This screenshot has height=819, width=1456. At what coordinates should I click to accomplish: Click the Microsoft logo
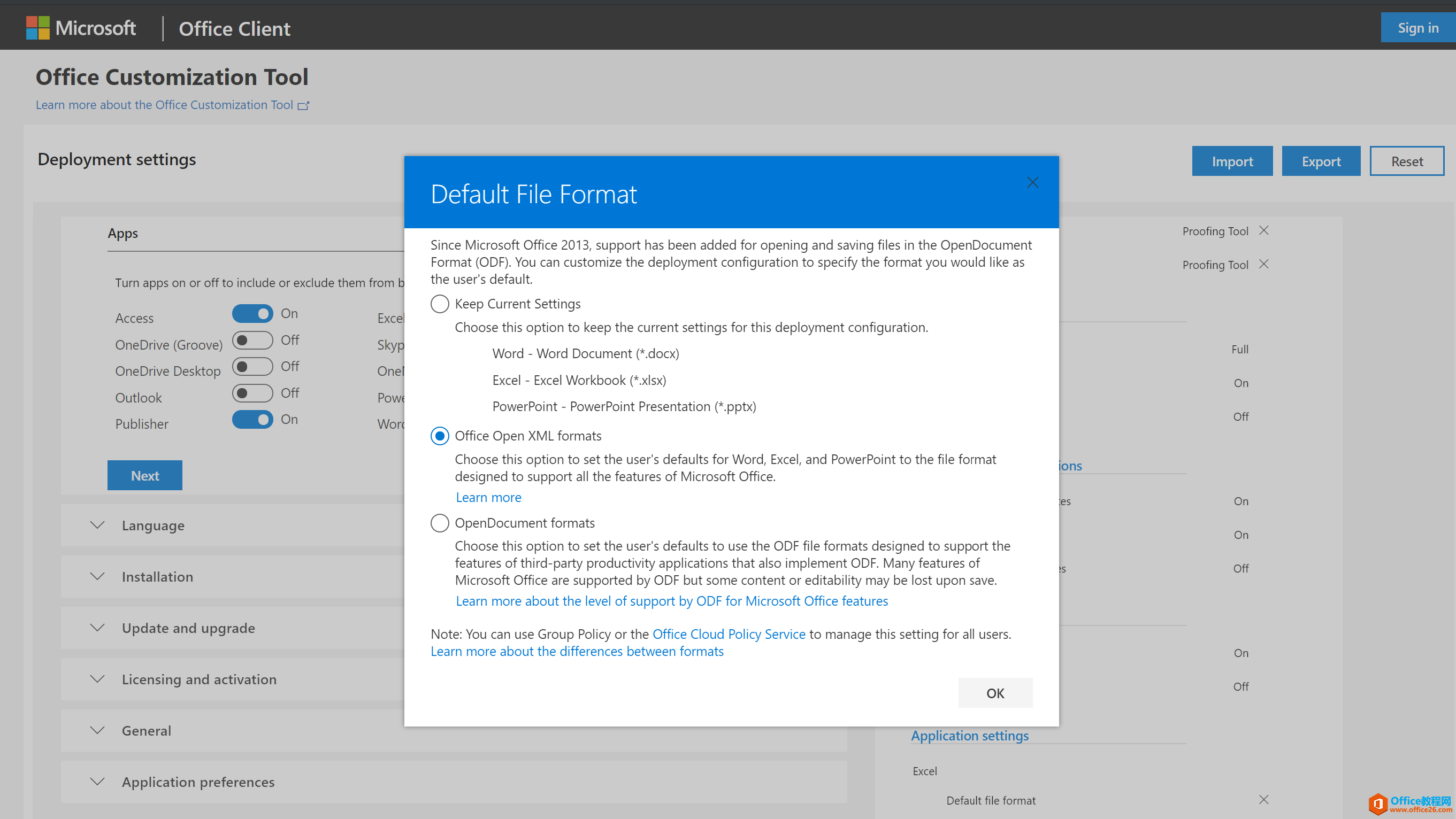37,28
